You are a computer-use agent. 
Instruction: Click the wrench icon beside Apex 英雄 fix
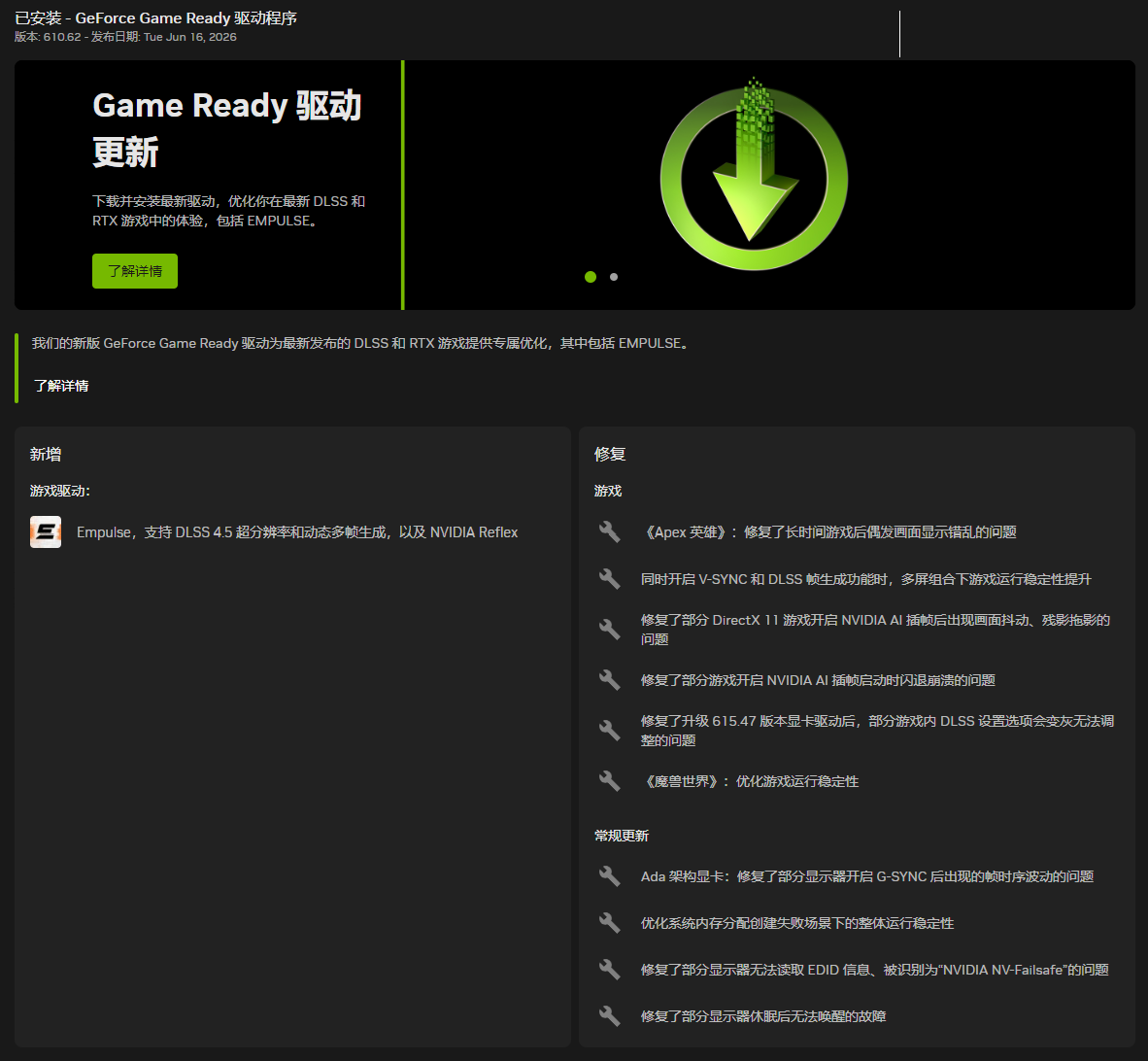point(609,532)
